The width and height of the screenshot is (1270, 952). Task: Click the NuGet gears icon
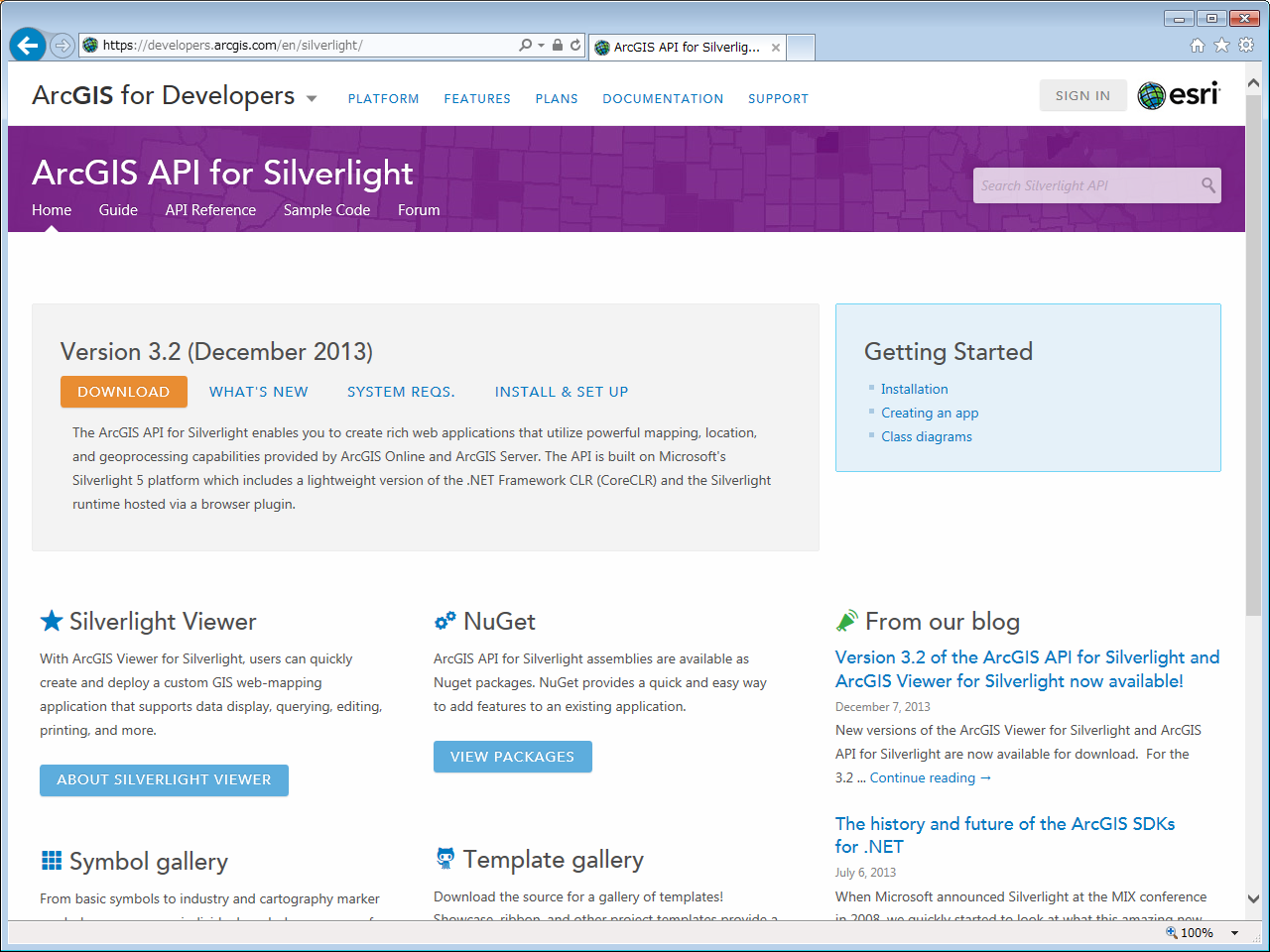point(445,621)
